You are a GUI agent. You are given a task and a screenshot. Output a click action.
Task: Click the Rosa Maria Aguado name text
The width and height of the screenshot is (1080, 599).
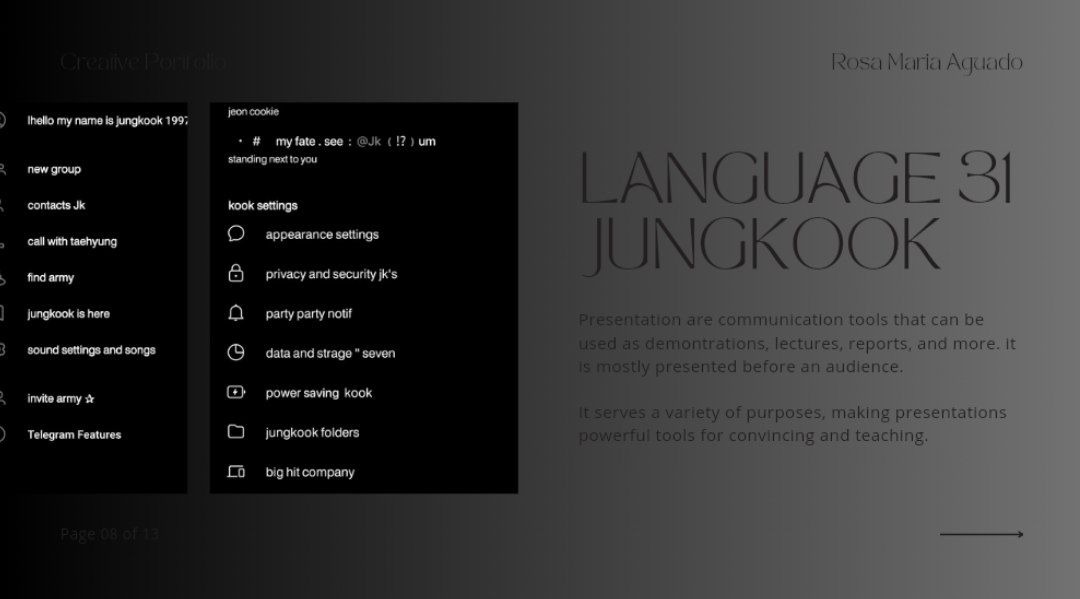coord(926,63)
